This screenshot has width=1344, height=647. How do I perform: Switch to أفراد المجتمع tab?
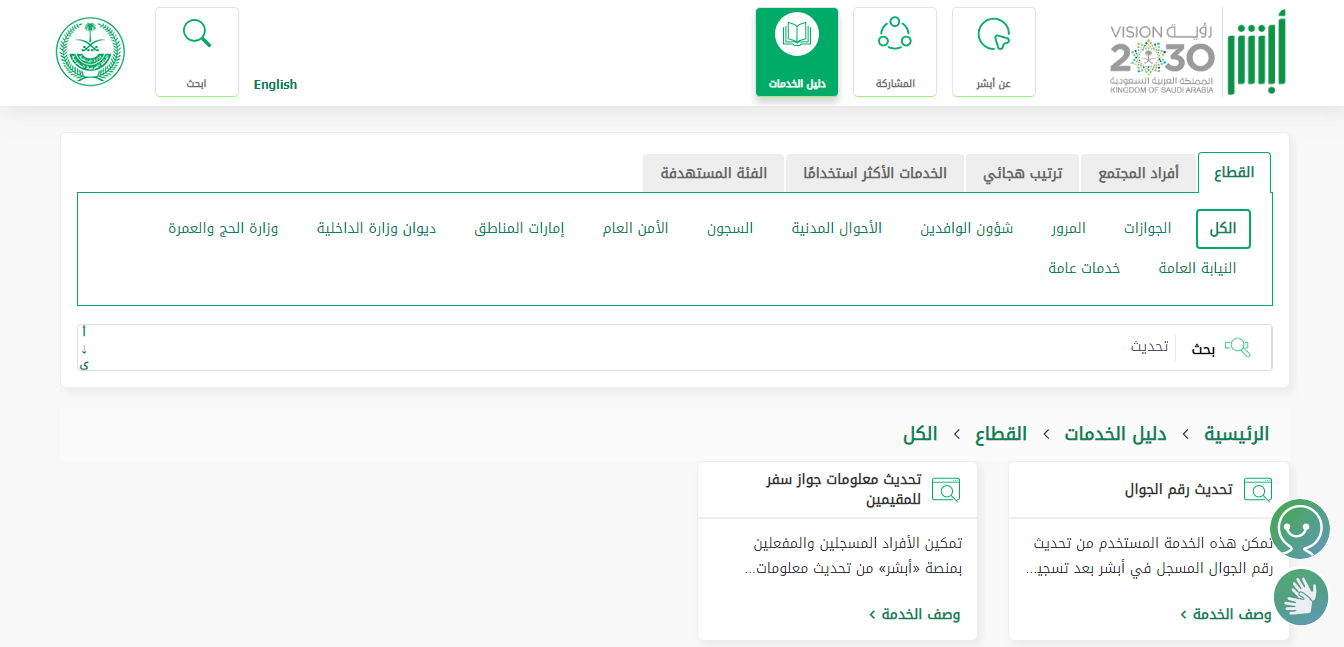[x=1138, y=173]
